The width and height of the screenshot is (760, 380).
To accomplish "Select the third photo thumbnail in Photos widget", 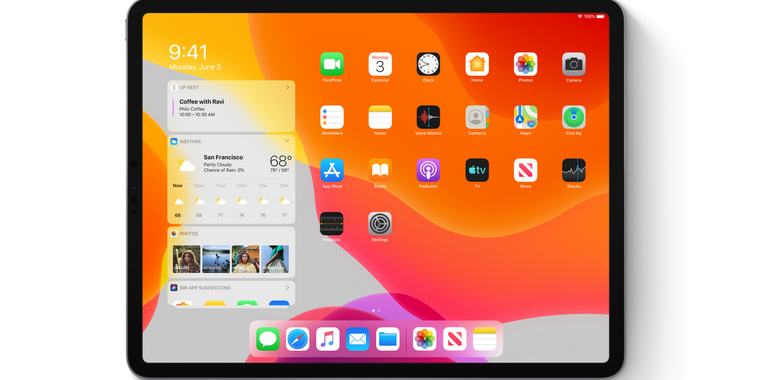I will pyautogui.click(x=246, y=259).
